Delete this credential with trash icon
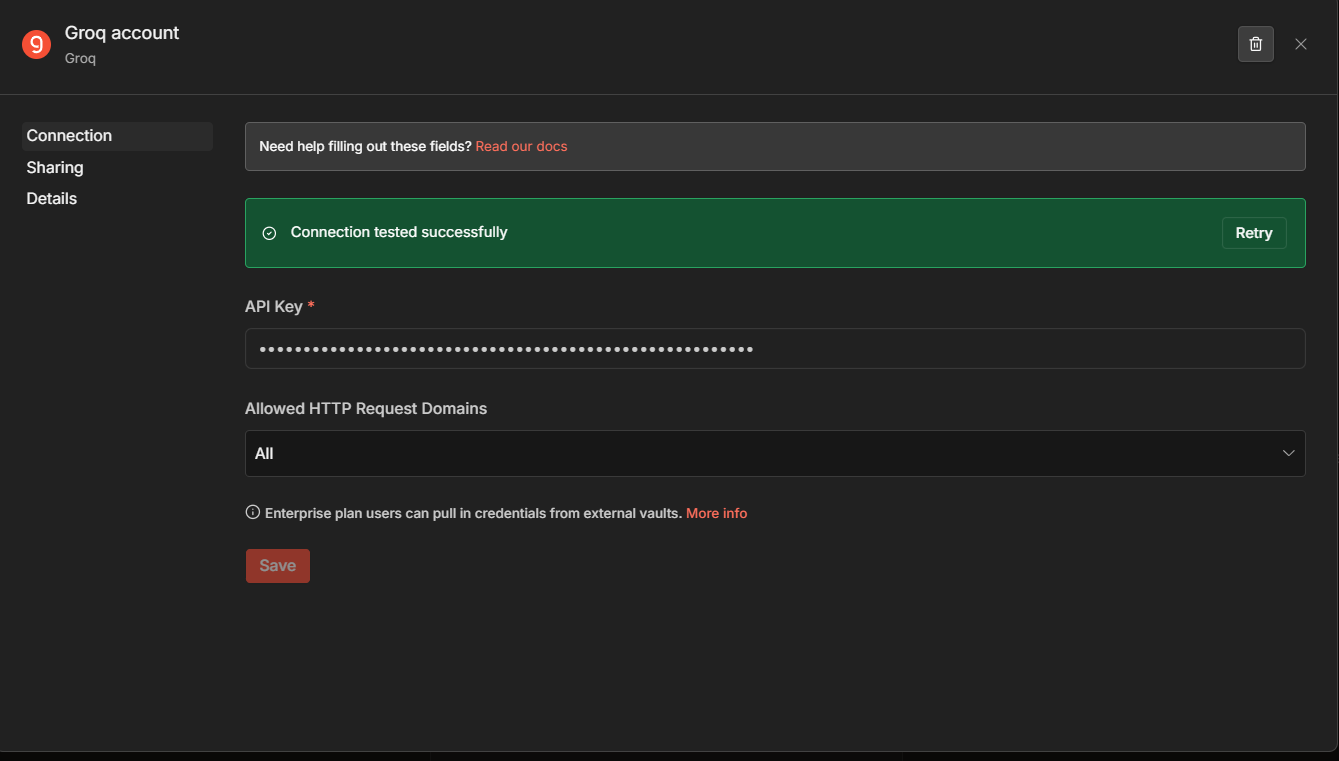The image size is (1339, 761). click(x=1255, y=44)
